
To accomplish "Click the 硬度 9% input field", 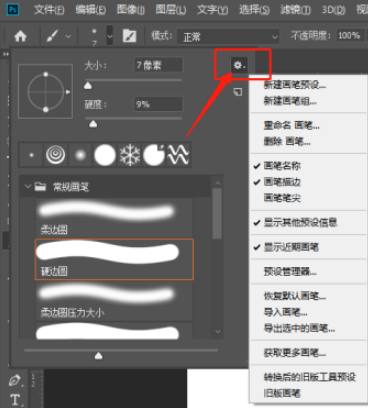I will coord(158,104).
